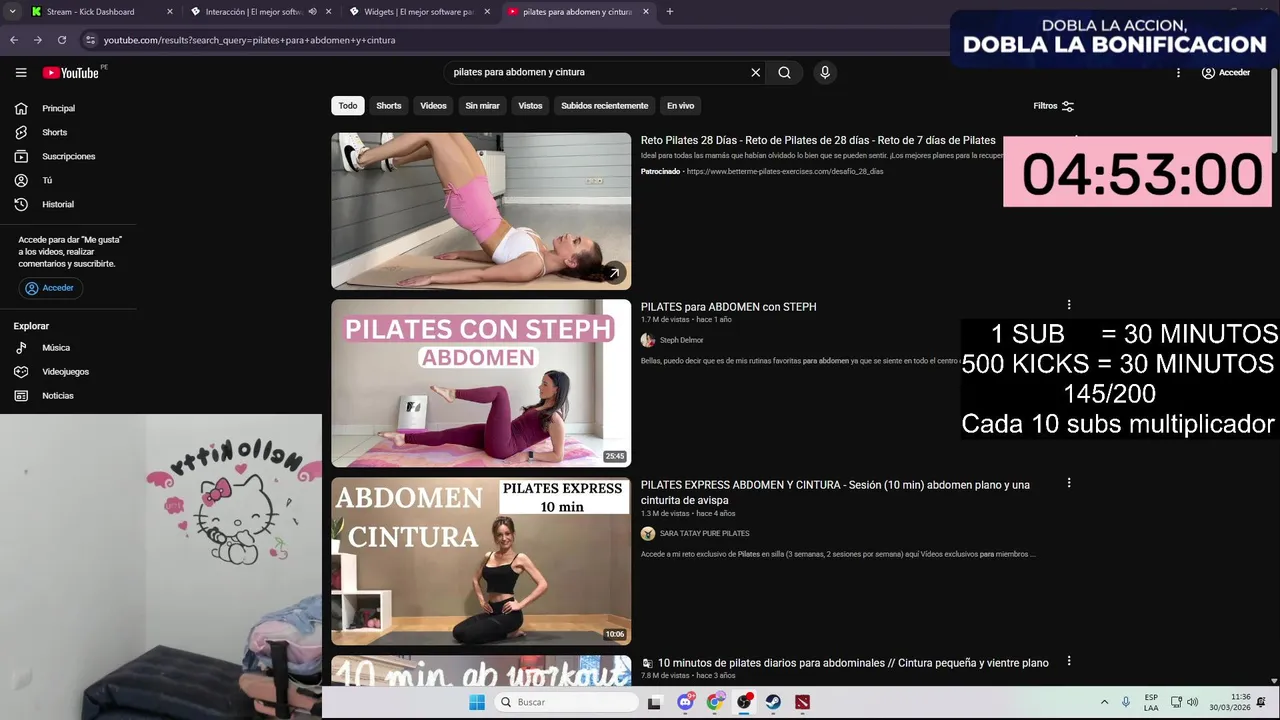Reload the page with the refresh icon
The width and height of the screenshot is (1280, 720).
point(62,40)
